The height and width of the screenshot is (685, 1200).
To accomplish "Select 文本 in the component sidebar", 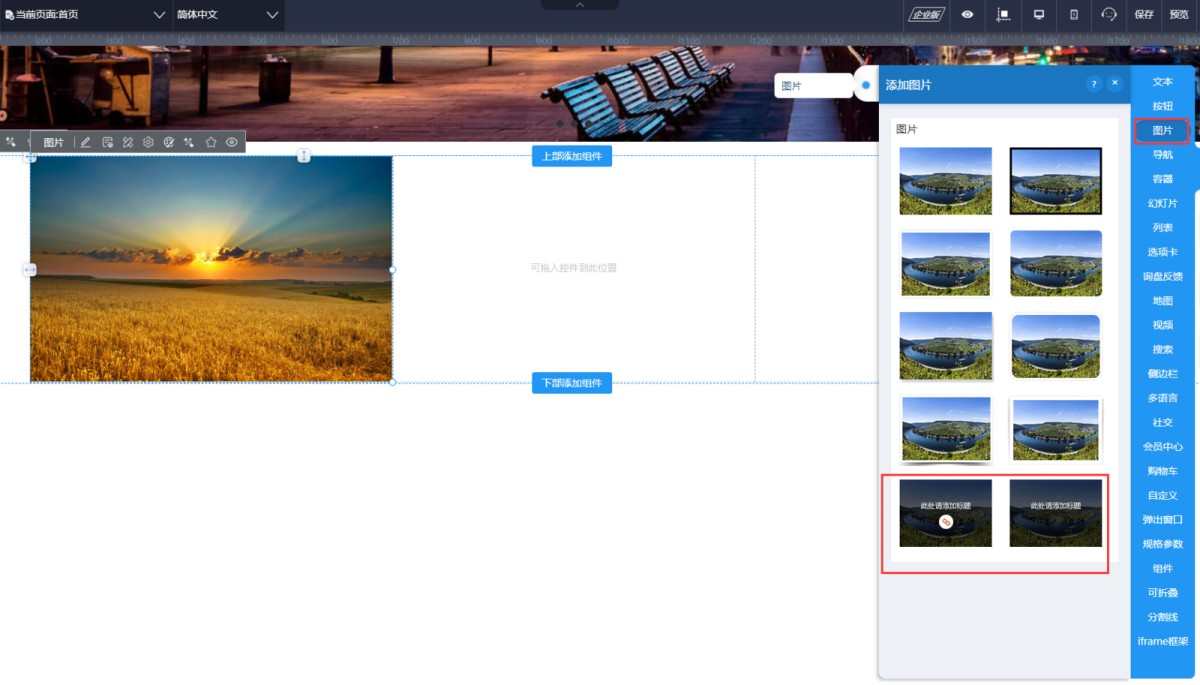I will (x=1162, y=82).
